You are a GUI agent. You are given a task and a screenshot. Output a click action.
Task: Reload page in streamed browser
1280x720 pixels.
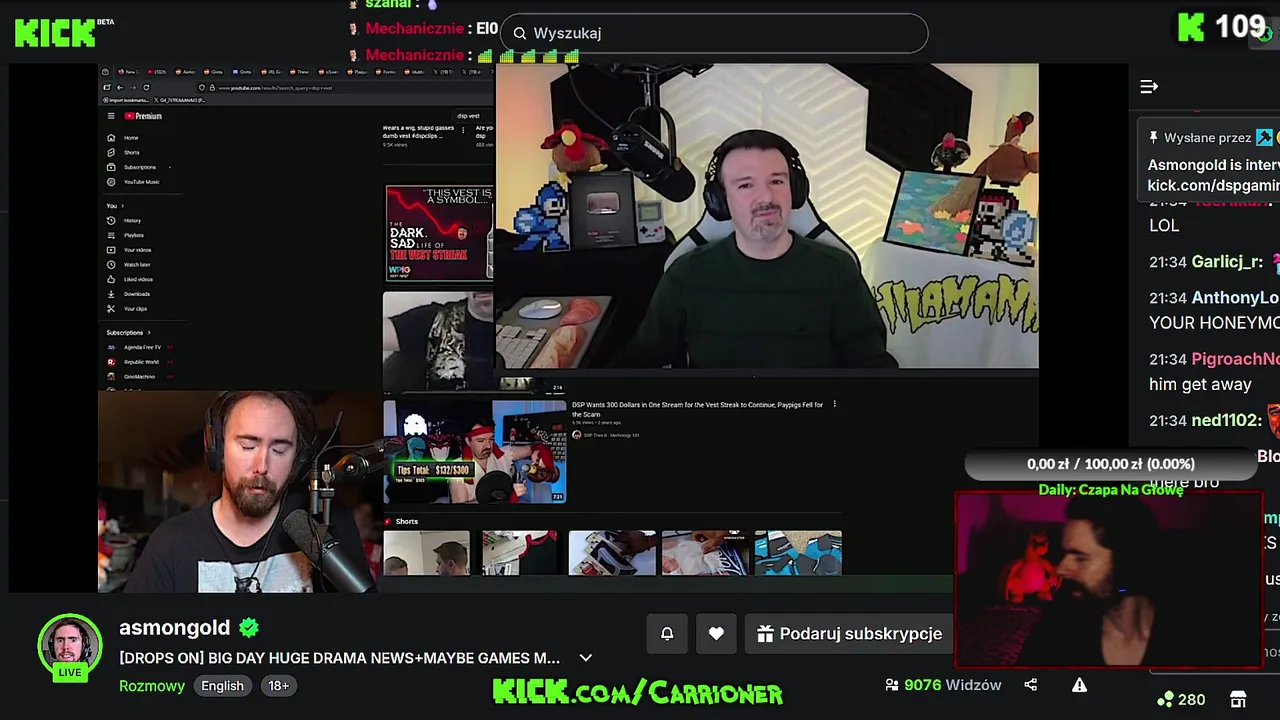pyautogui.click(x=146, y=88)
